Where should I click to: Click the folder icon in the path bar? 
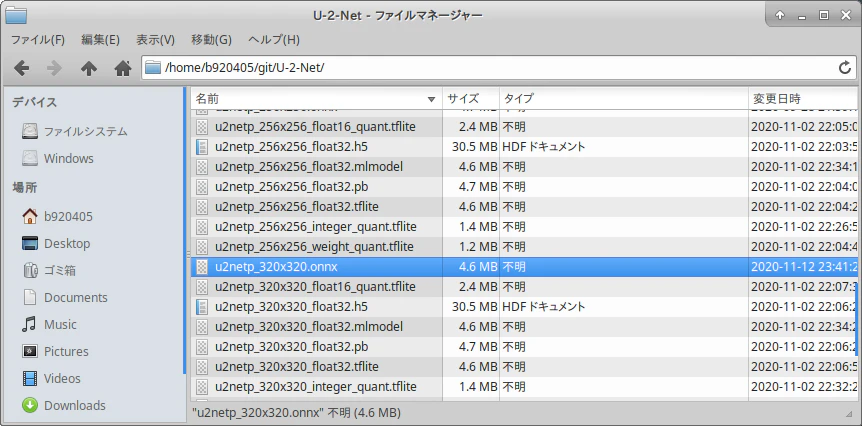tap(152, 68)
